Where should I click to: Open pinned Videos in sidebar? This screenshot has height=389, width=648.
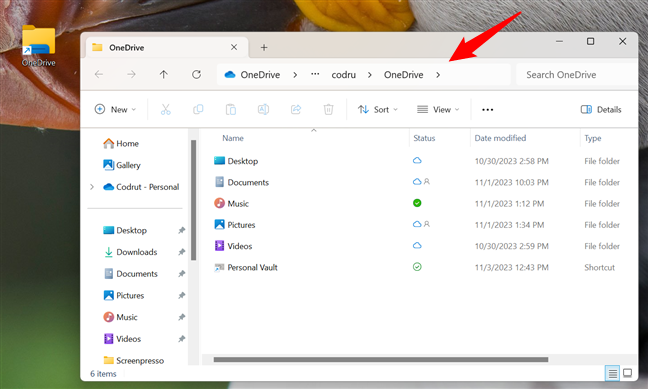click(x=122, y=339)
